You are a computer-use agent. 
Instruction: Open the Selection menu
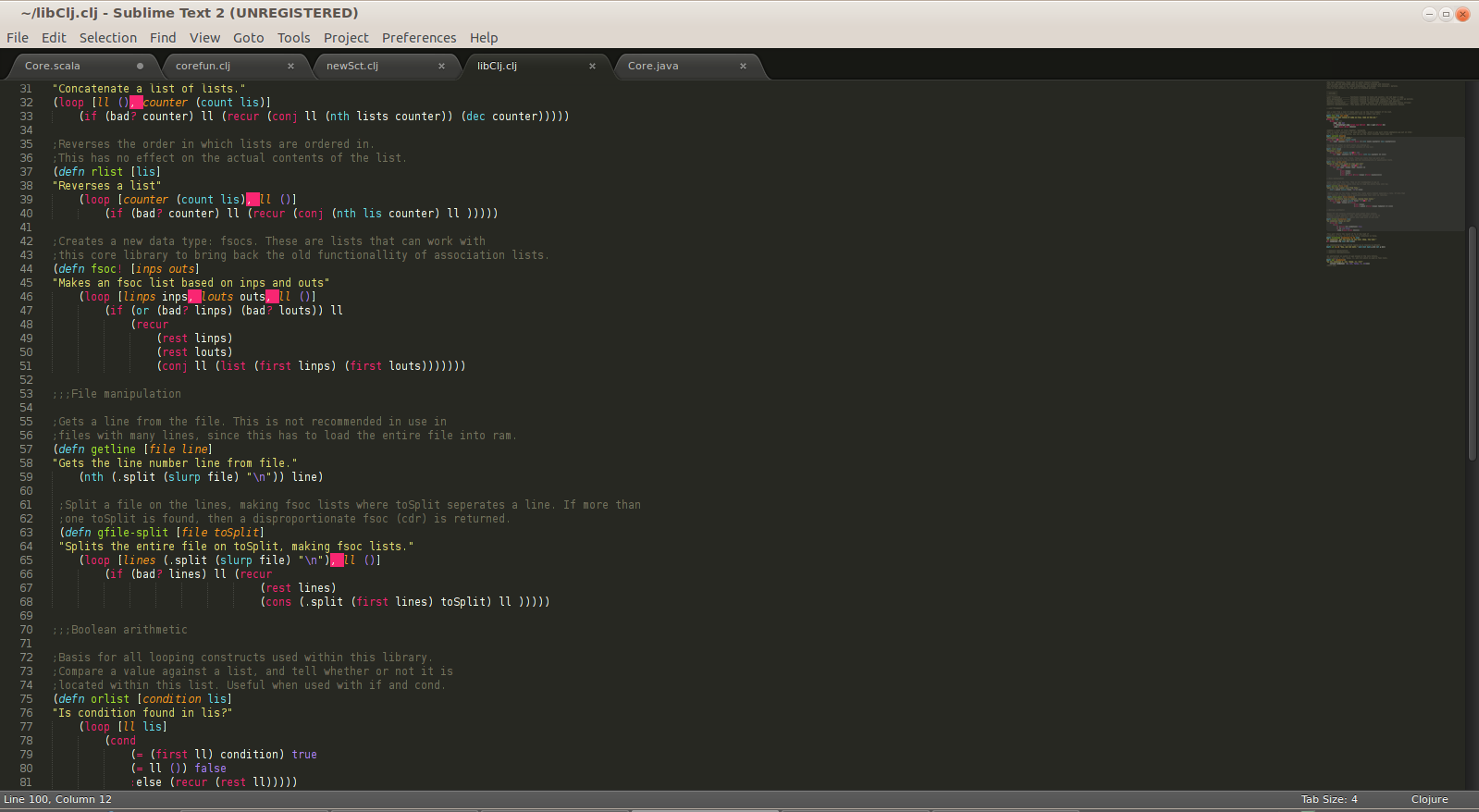point(108,38)
